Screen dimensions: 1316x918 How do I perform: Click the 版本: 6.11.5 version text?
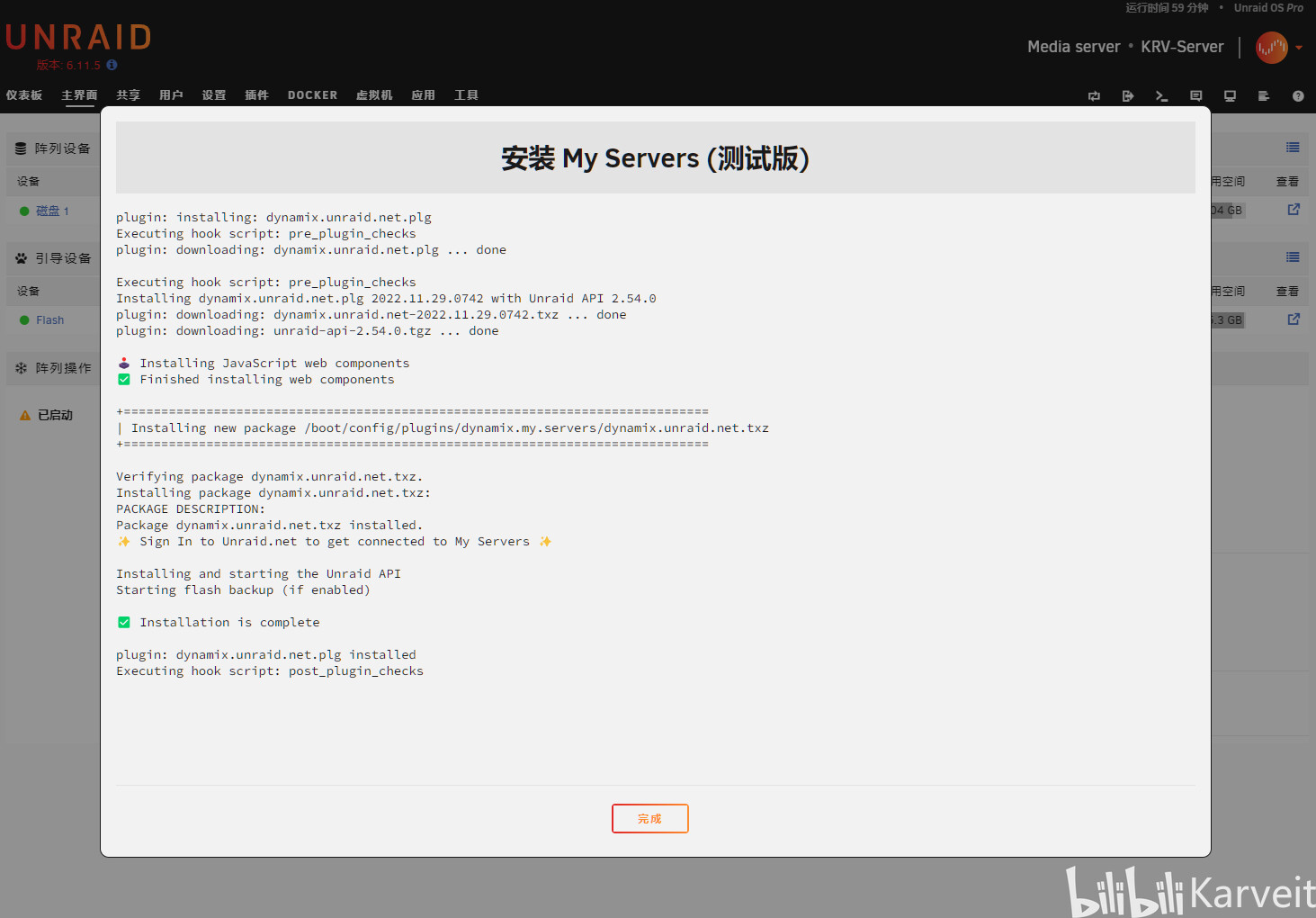68,65
